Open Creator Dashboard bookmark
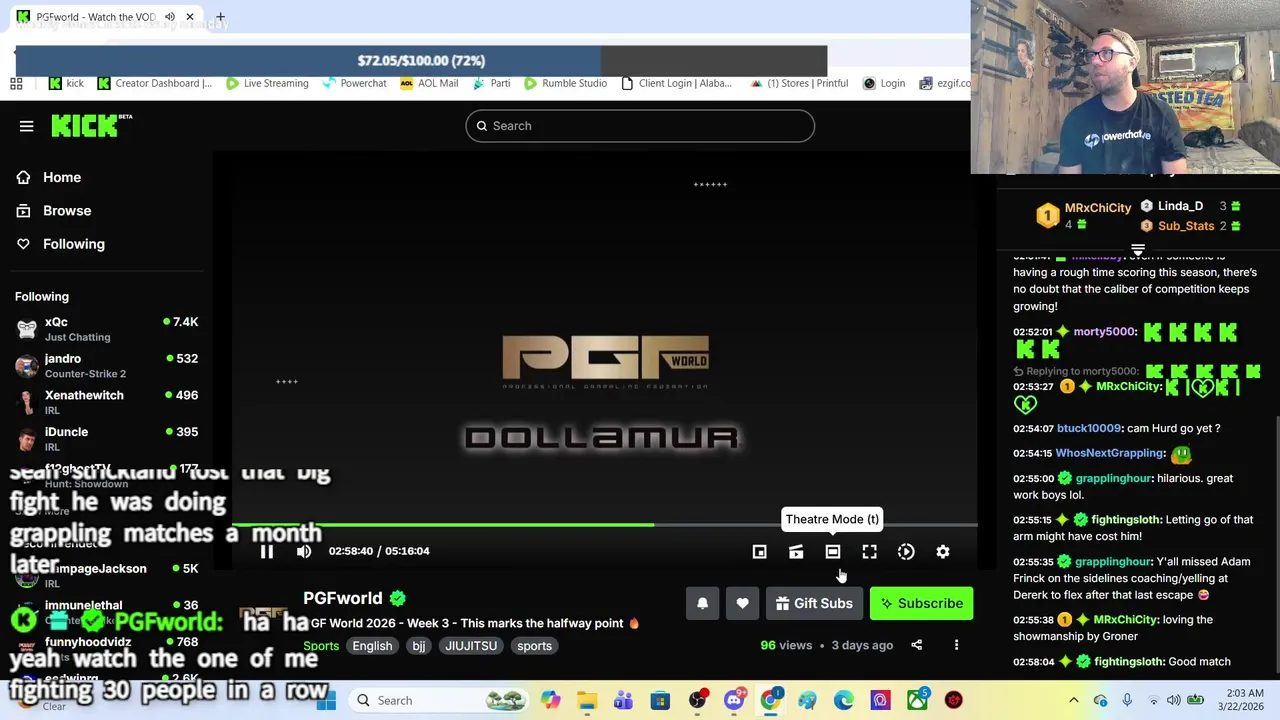Viewport: 1280px width, 720px height. pos(154,84)
